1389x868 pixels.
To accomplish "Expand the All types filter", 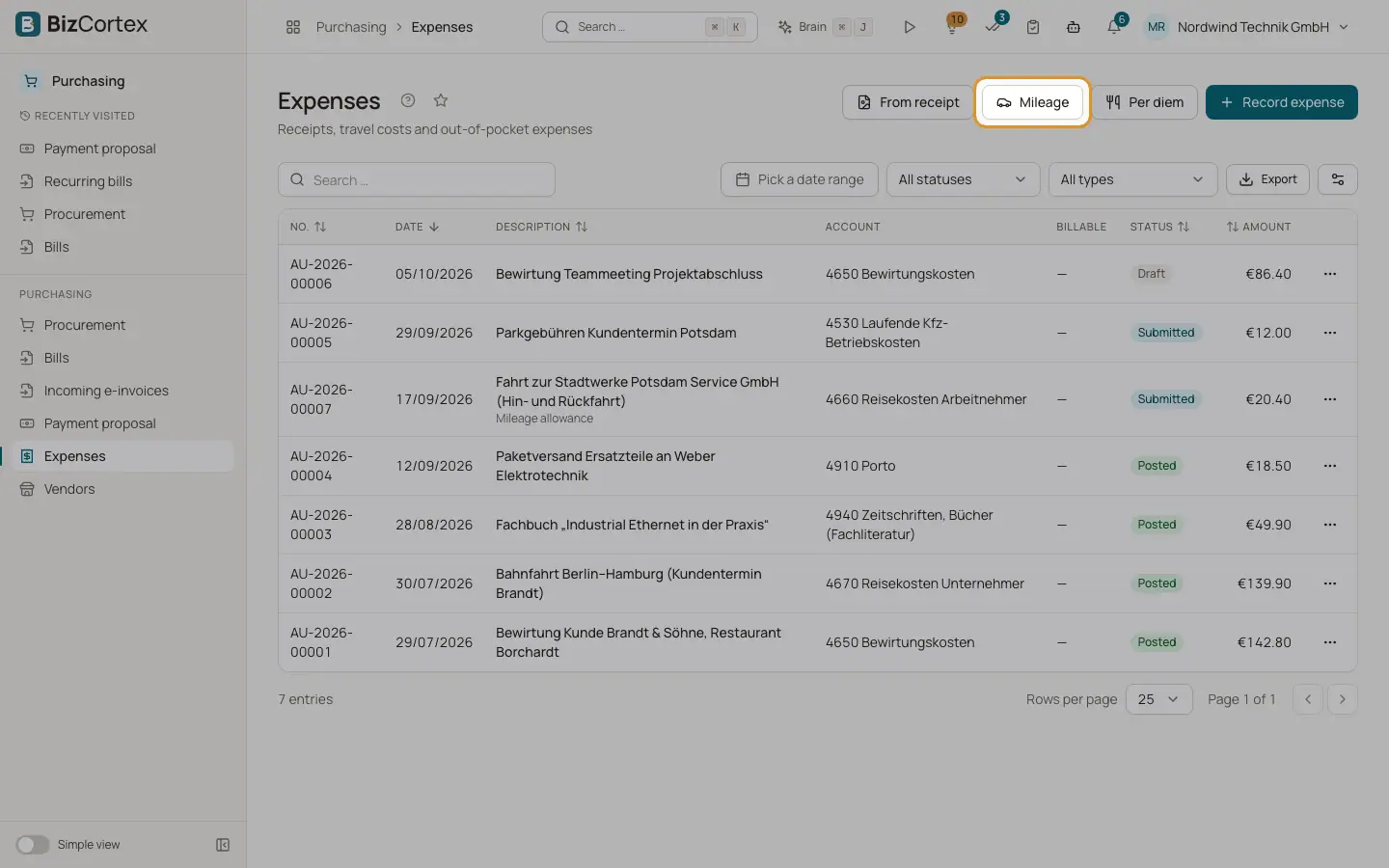I will click(1132, 179).
